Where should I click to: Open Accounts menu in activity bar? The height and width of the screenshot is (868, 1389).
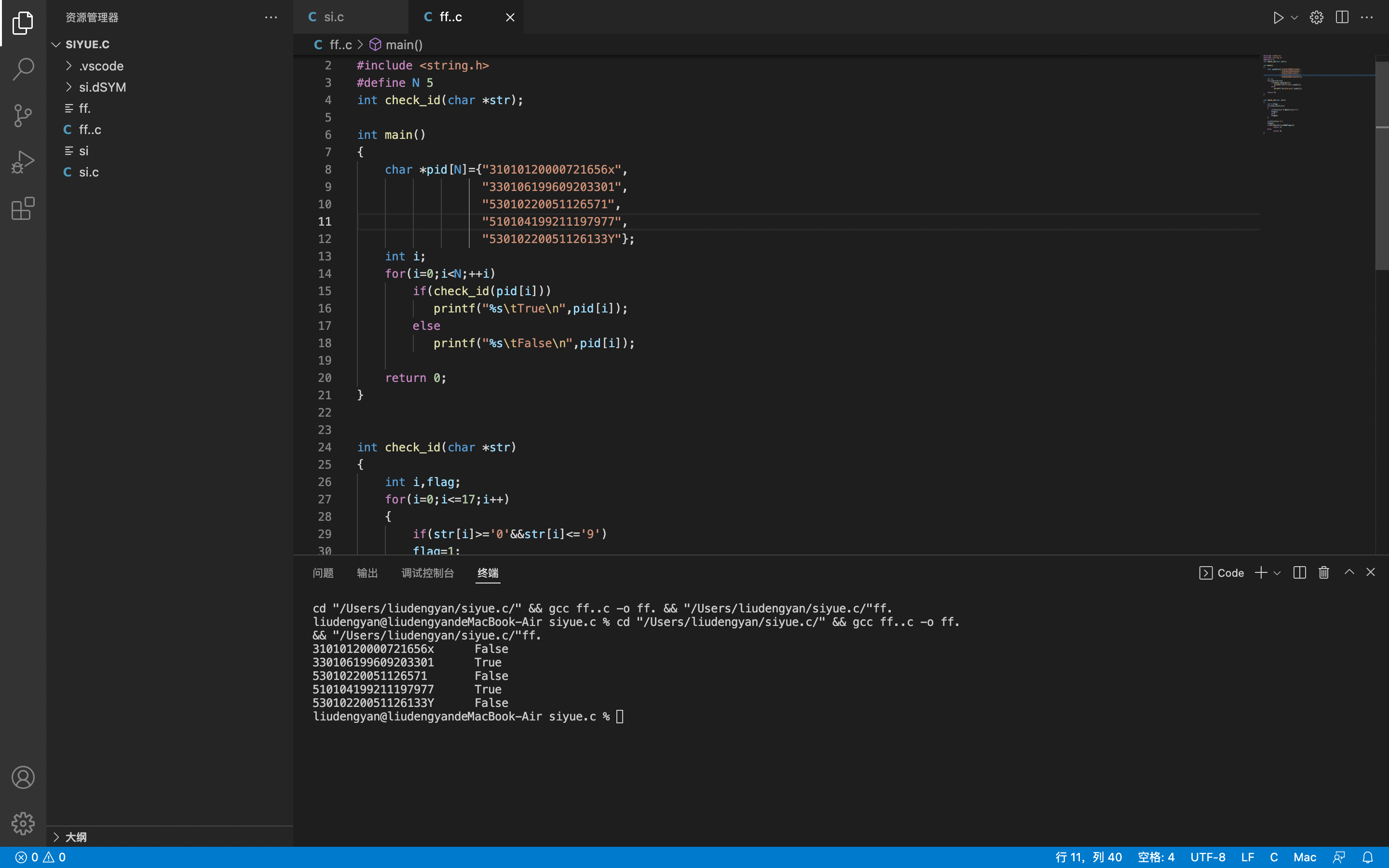(23, 777)
